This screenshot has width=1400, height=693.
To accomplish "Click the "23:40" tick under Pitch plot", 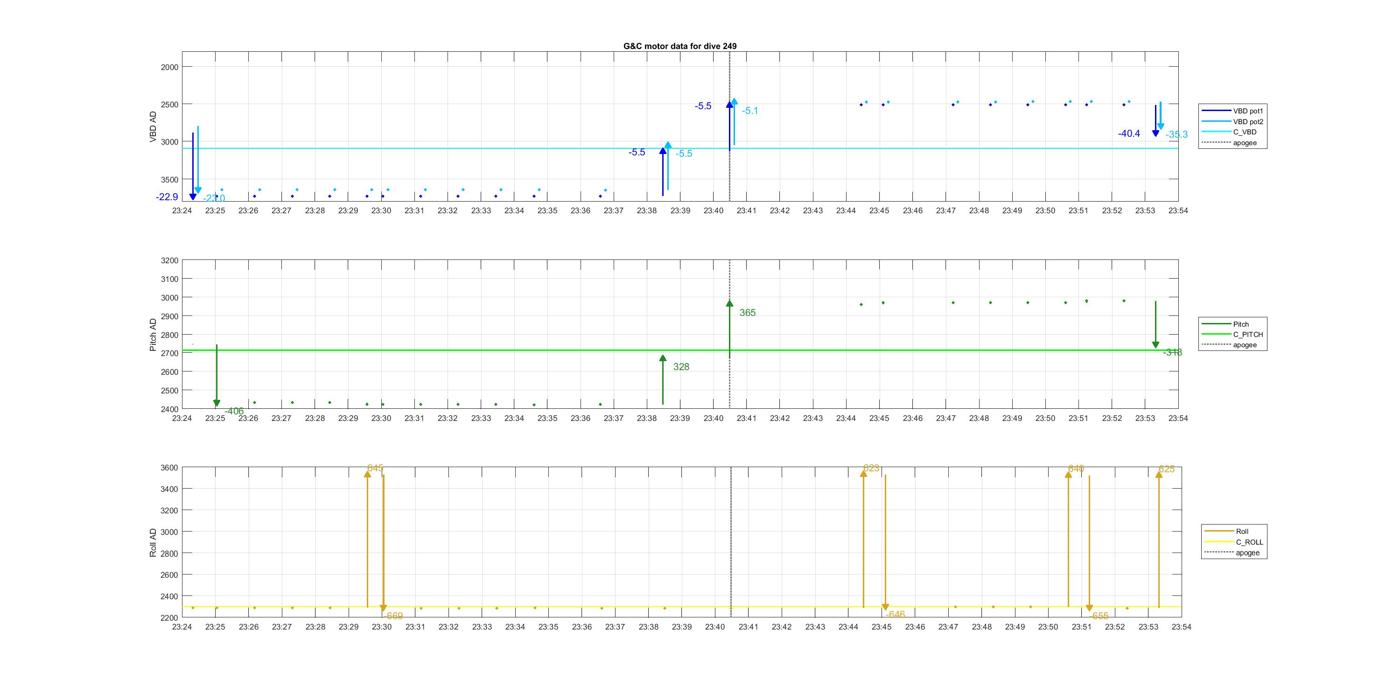I will click(x=713, y=419).
